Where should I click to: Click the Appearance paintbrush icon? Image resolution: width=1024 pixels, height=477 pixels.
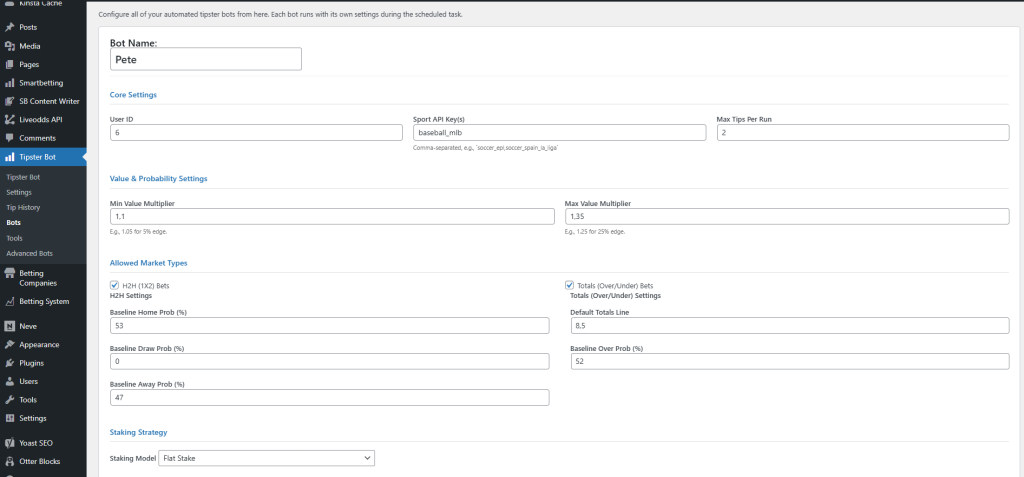[x=9, y=344]
